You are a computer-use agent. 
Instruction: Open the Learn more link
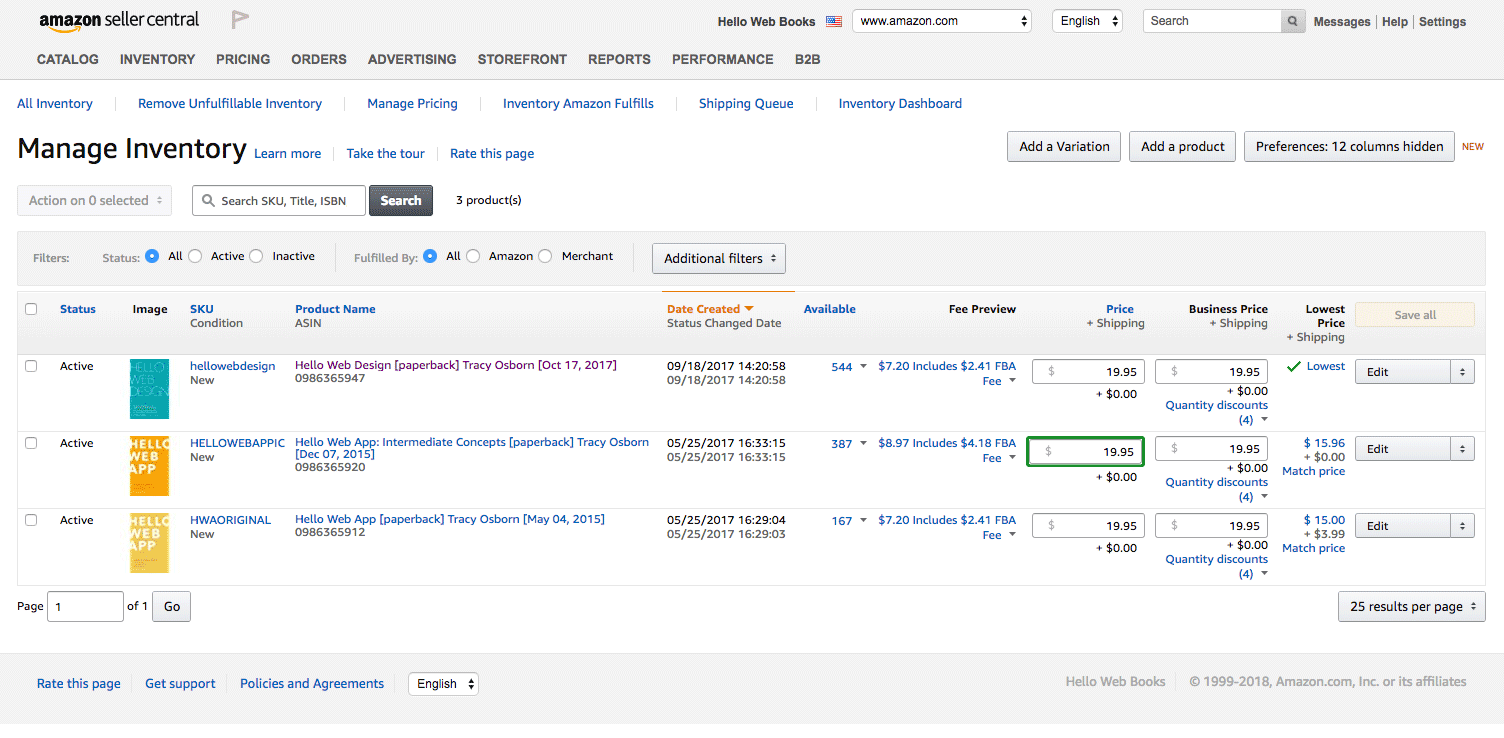tap(287, 153)
